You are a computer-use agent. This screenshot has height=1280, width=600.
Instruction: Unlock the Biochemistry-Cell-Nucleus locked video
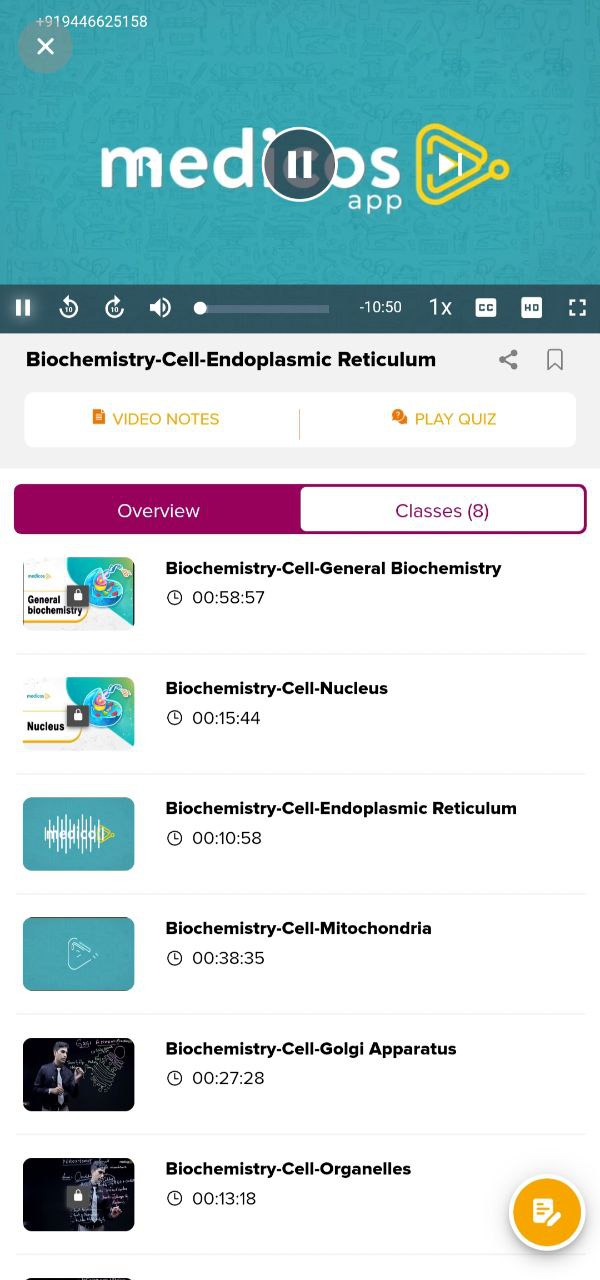pyautogui.click(x=78, y=715)
